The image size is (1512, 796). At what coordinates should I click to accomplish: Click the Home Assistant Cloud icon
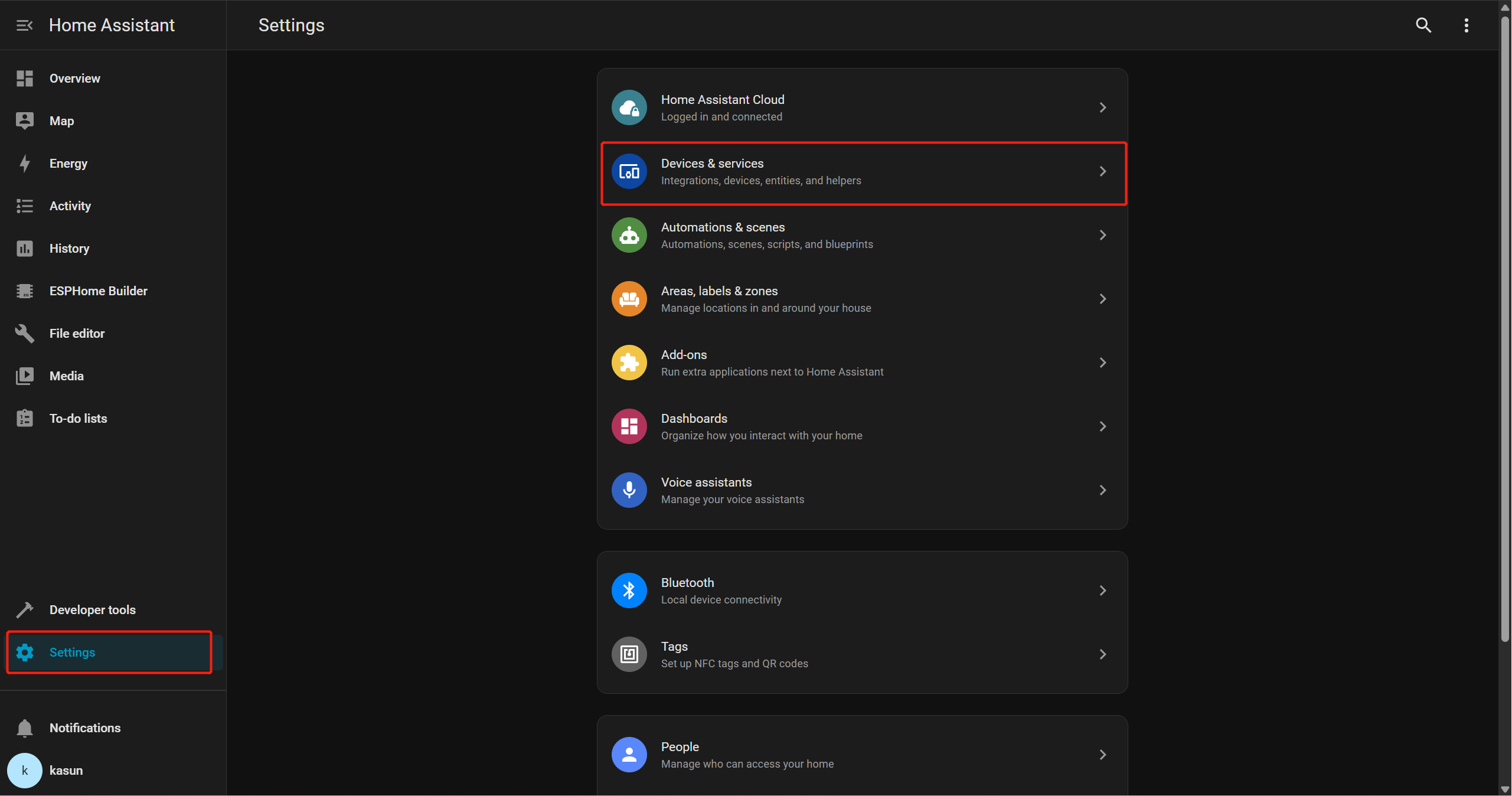coord(629,107)
